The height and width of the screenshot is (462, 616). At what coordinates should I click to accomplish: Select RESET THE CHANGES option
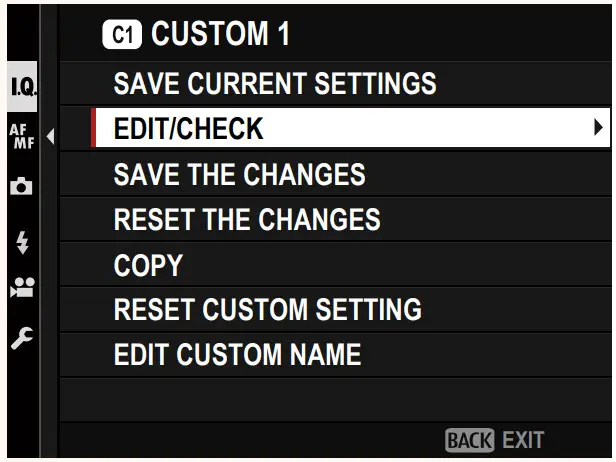(247, 219)
